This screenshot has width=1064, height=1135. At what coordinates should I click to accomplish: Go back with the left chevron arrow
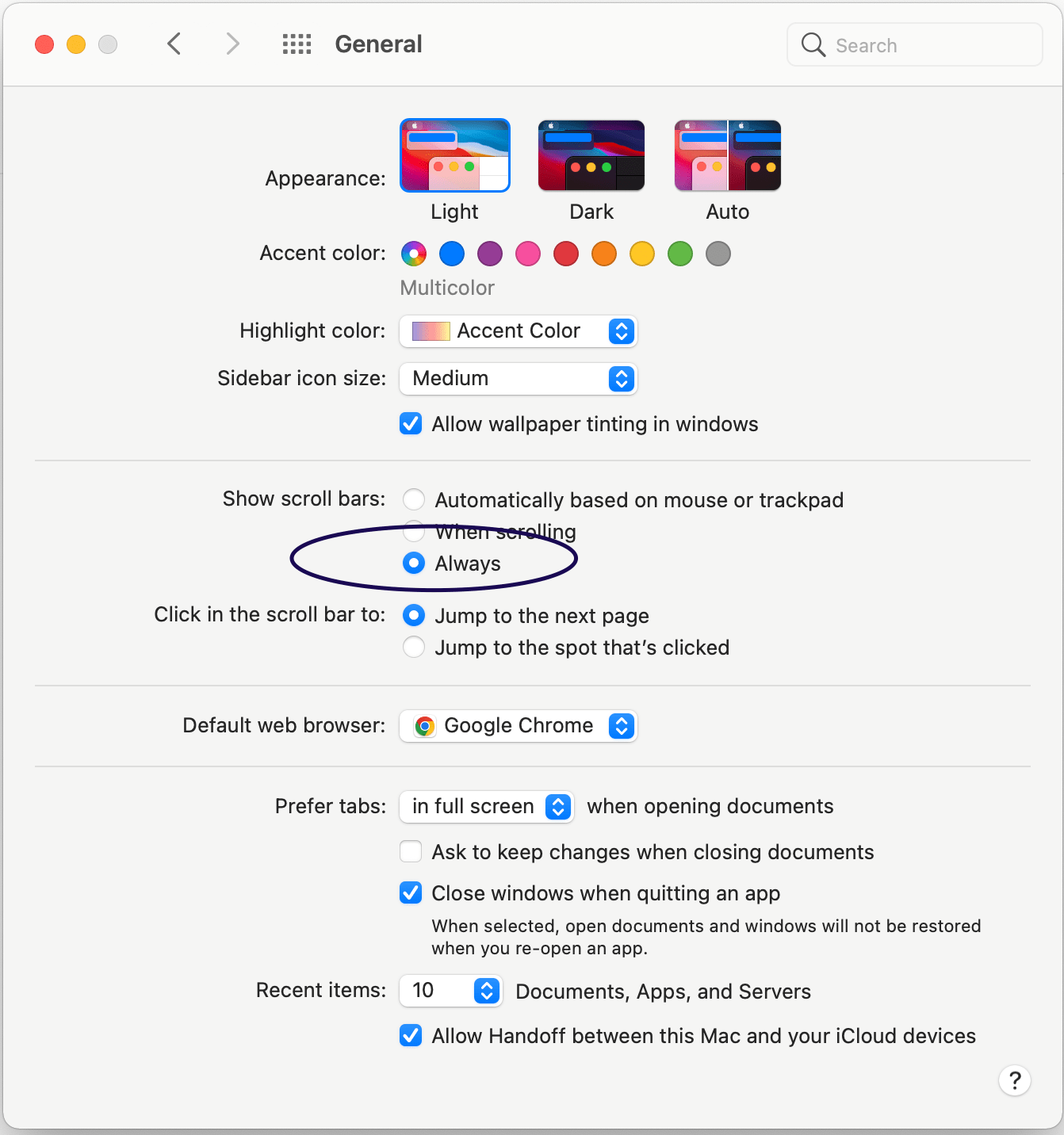[x=174, y=44]
